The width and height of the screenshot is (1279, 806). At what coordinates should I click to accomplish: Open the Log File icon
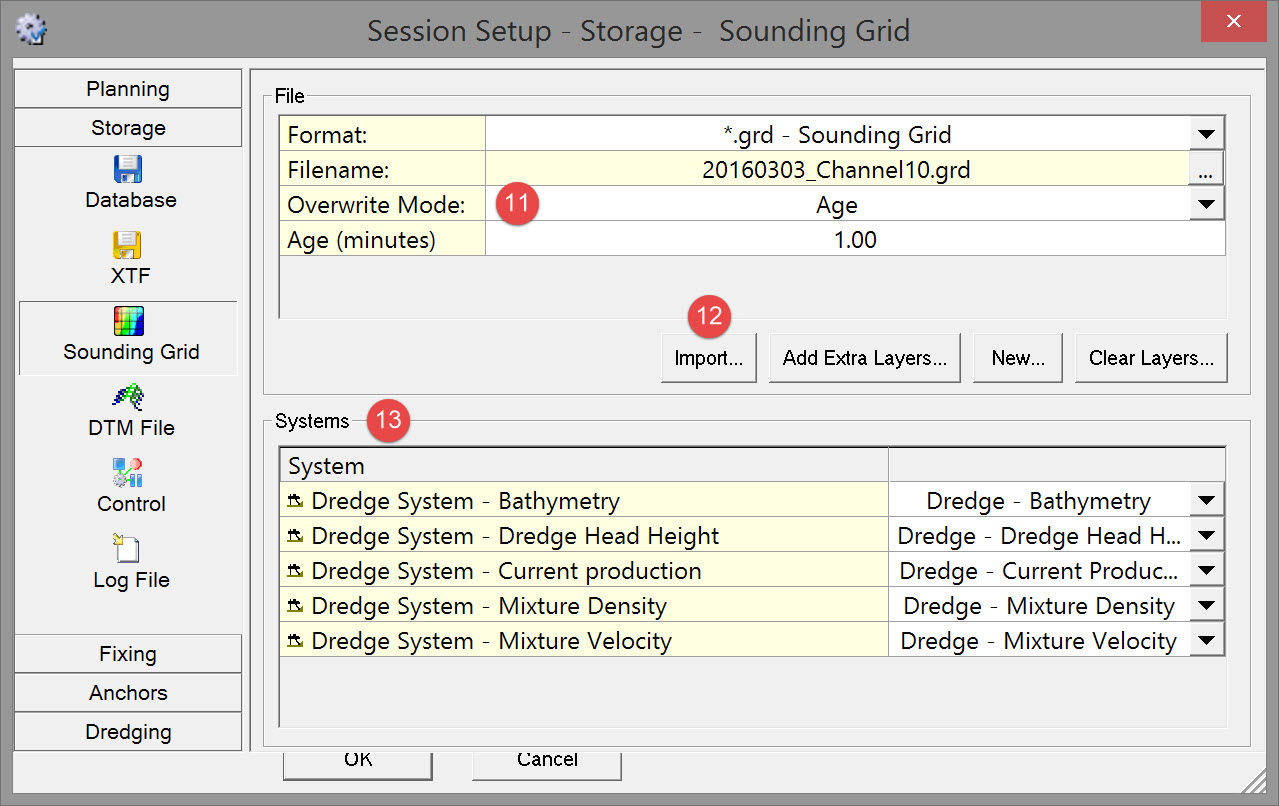point(128,549)
